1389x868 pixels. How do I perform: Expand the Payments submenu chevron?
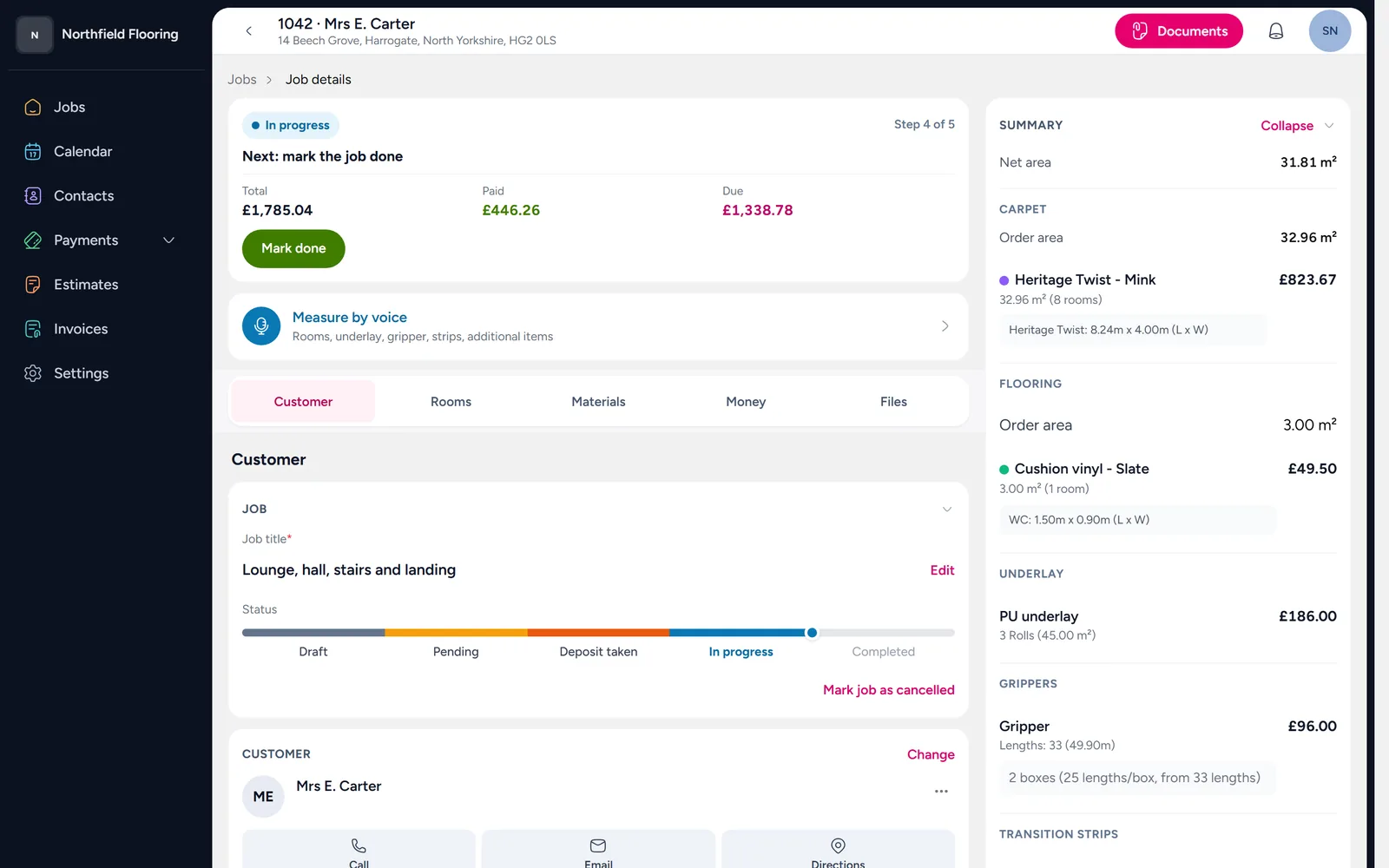coord(169,240)
